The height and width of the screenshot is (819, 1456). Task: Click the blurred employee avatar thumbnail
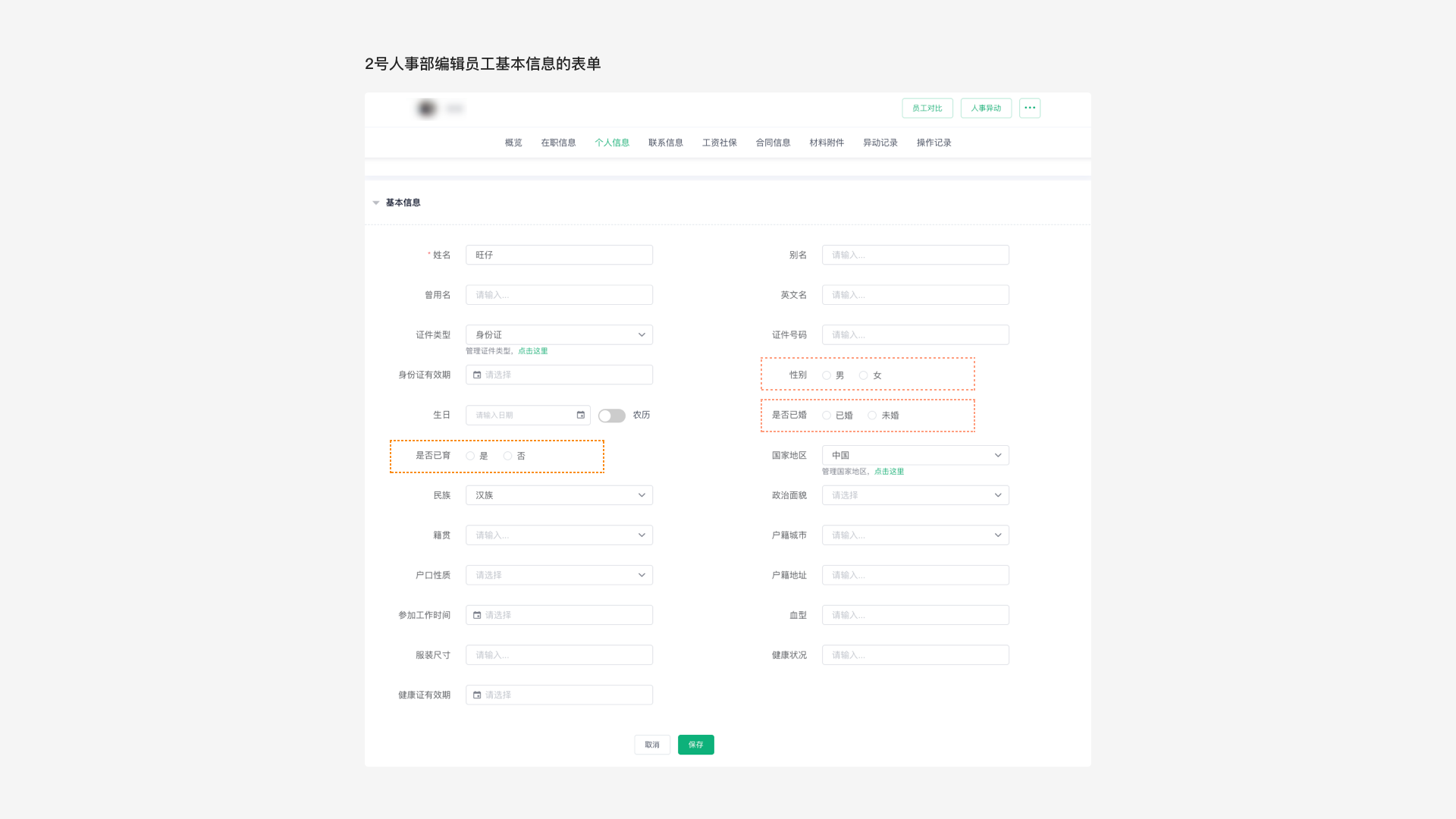pyautogui.click(x=427, y=108)
